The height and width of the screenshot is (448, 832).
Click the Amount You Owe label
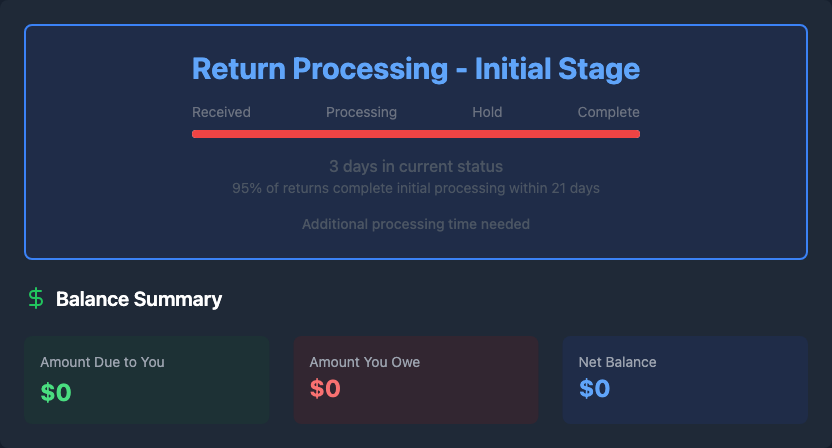click(x=364, y=362)
